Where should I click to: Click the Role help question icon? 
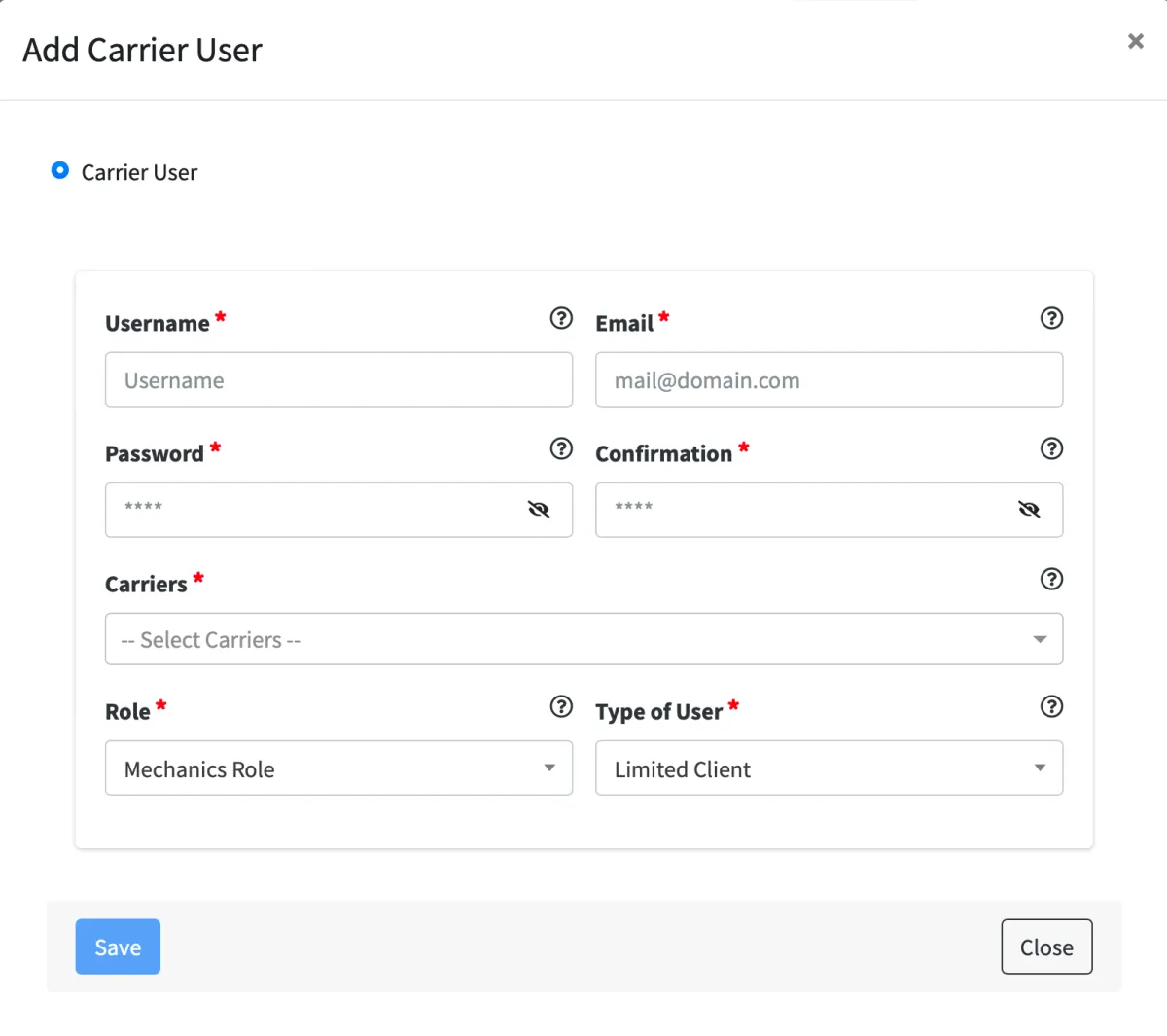(x=561, y=706)
